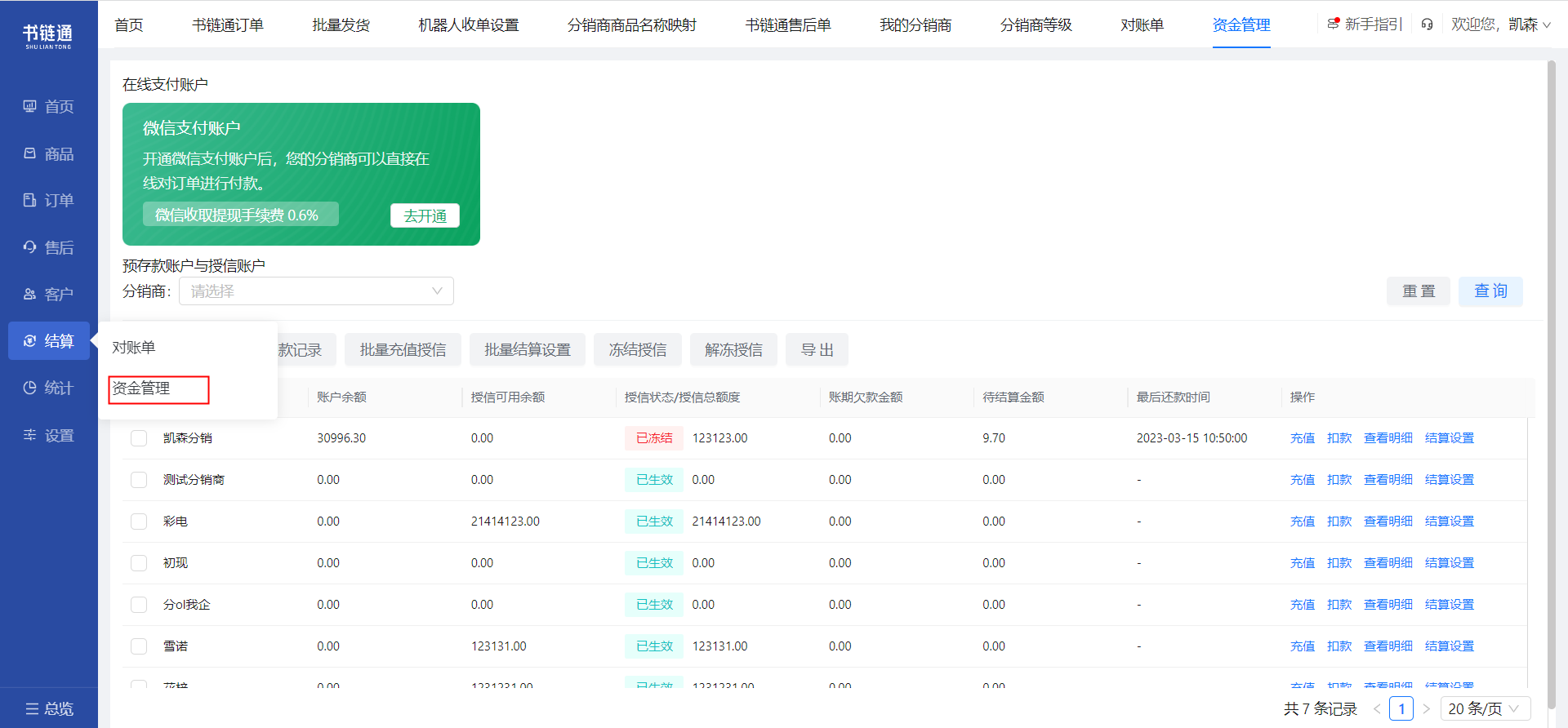The width and height of the screenshot is (1568, 728).
Task: Click 去开通 on WeChat pay card
Action: 425,215
